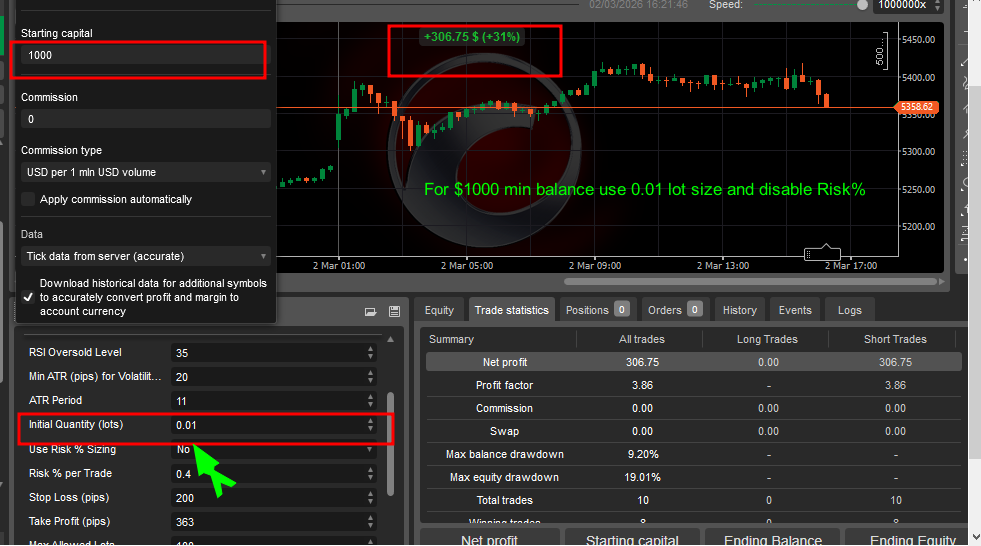Click the browser scrollbar down arrow
This screenshot has height=546, width=981.
[975, 537]
